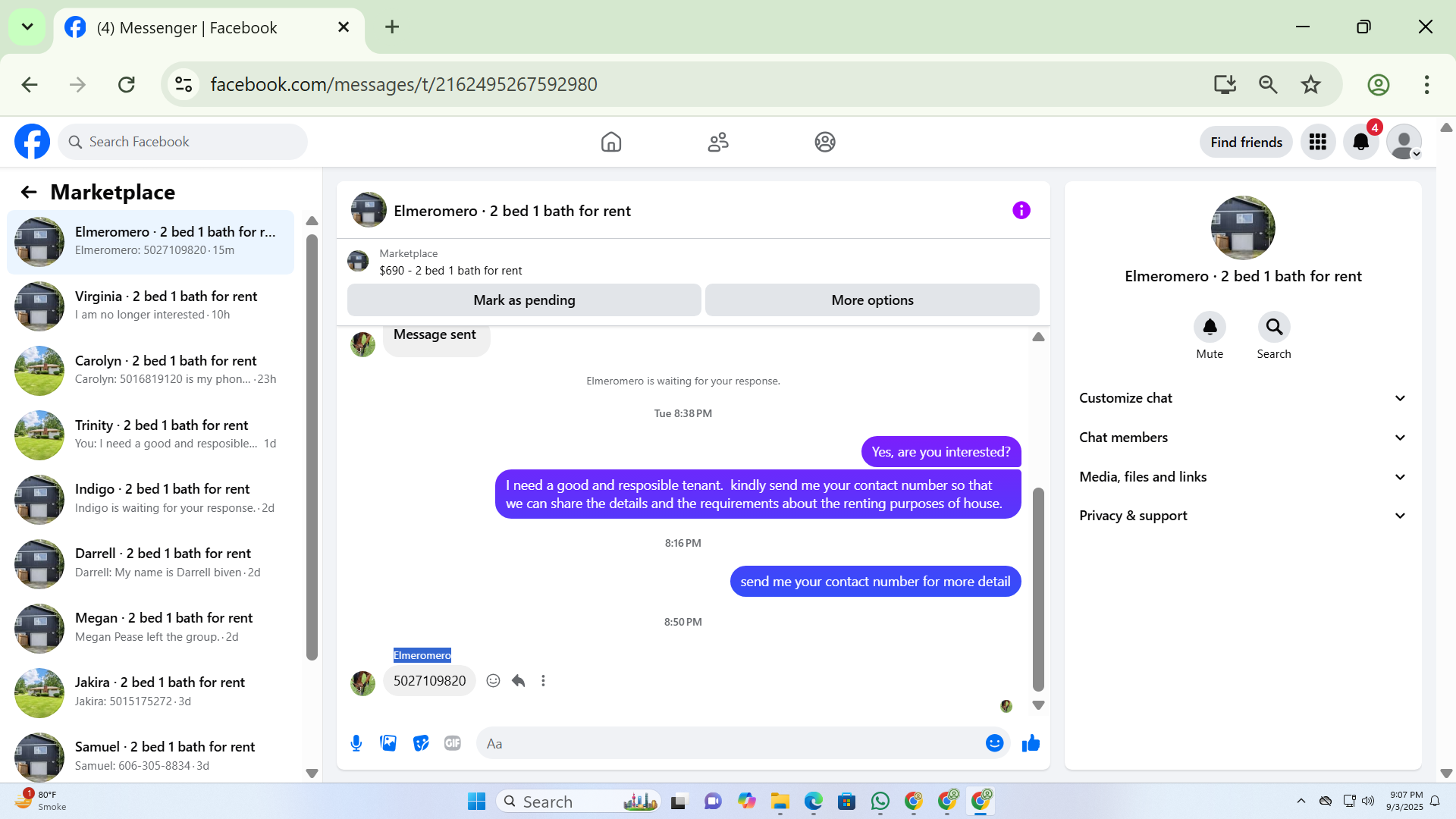Viewport: 1456px width, 819px height.
Task: Open the Groups icon in top navigation
Action: tap(825, 142)
